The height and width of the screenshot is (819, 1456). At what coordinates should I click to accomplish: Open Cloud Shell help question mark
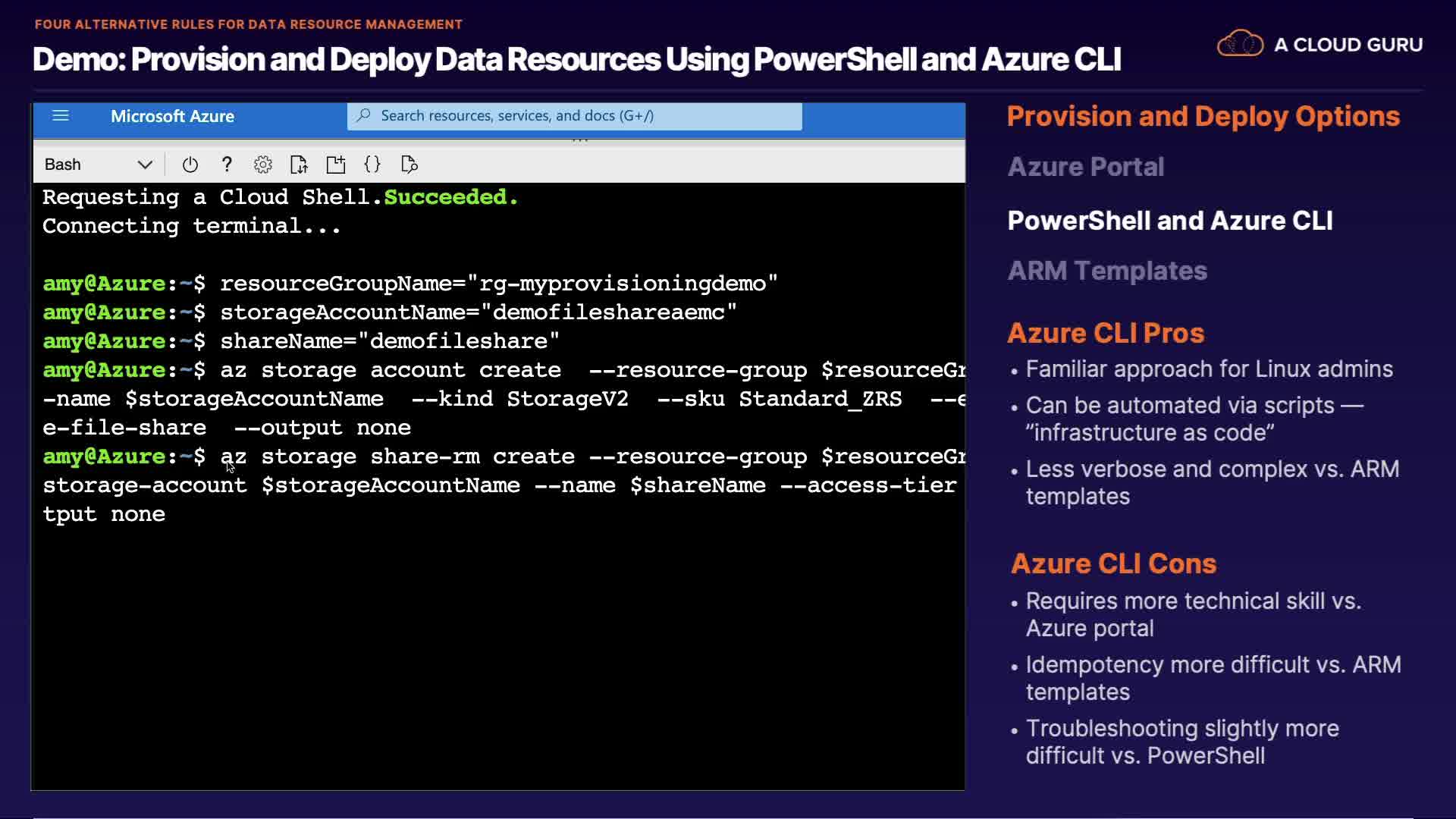point(226,165)
